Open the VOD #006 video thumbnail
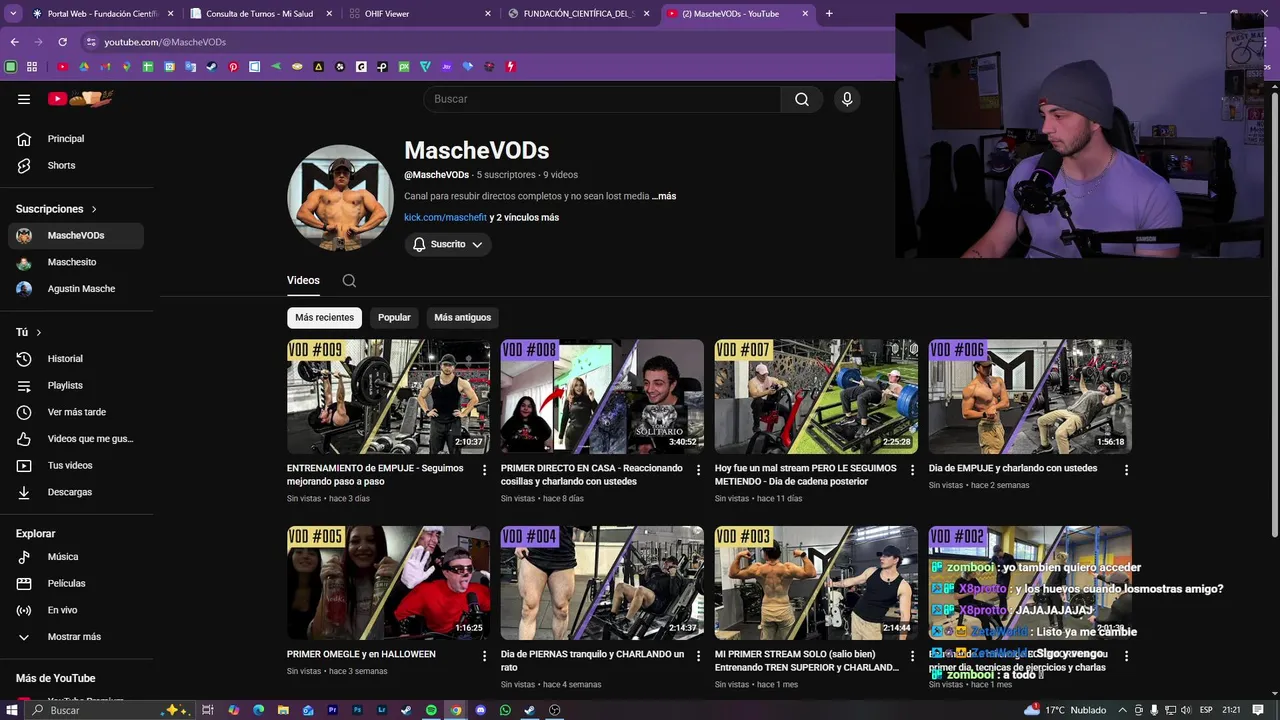Image resolution: width=1280 pixels, height=720 pixels. (x=1030, y=396)
